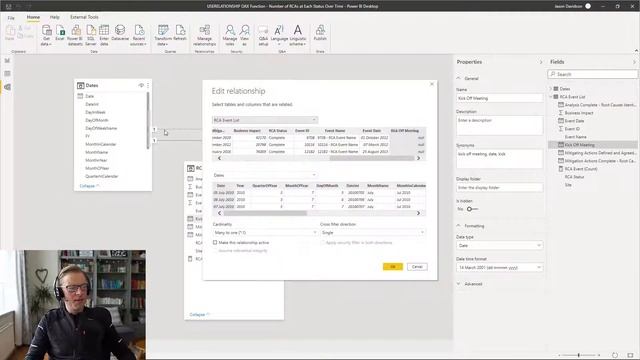Viewport: 640px width, 360px height.
Task: Open Recent sources list
Action: pos(138,35)
